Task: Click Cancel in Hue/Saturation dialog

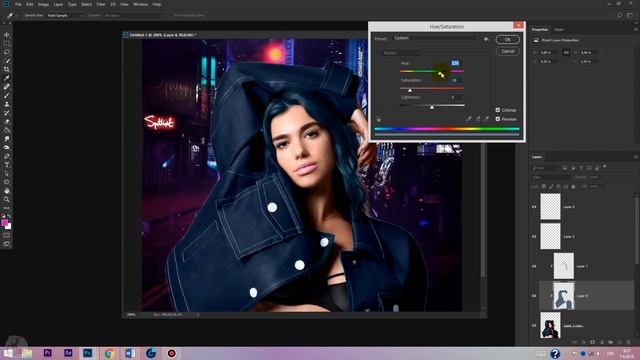Action: (507, 51)
